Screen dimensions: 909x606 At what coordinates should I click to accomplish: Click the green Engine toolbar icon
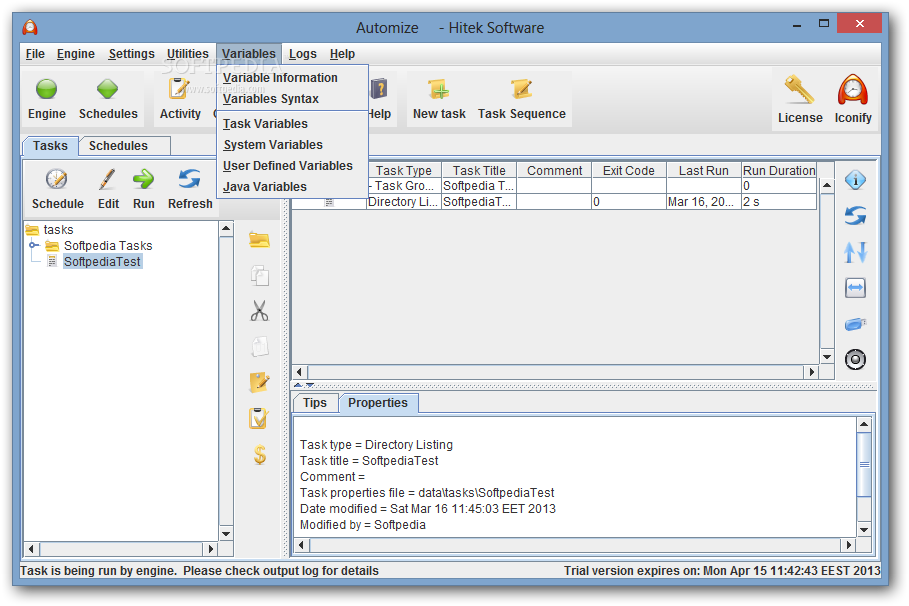46,90
